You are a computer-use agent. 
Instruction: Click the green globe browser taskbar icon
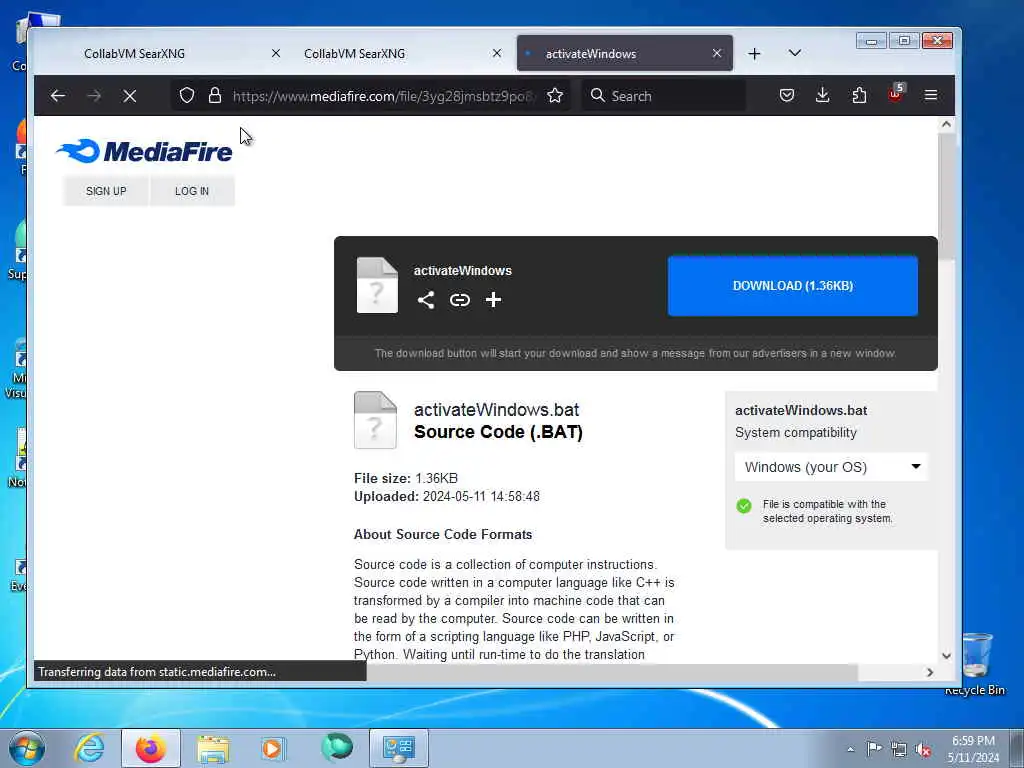(336, 748)
